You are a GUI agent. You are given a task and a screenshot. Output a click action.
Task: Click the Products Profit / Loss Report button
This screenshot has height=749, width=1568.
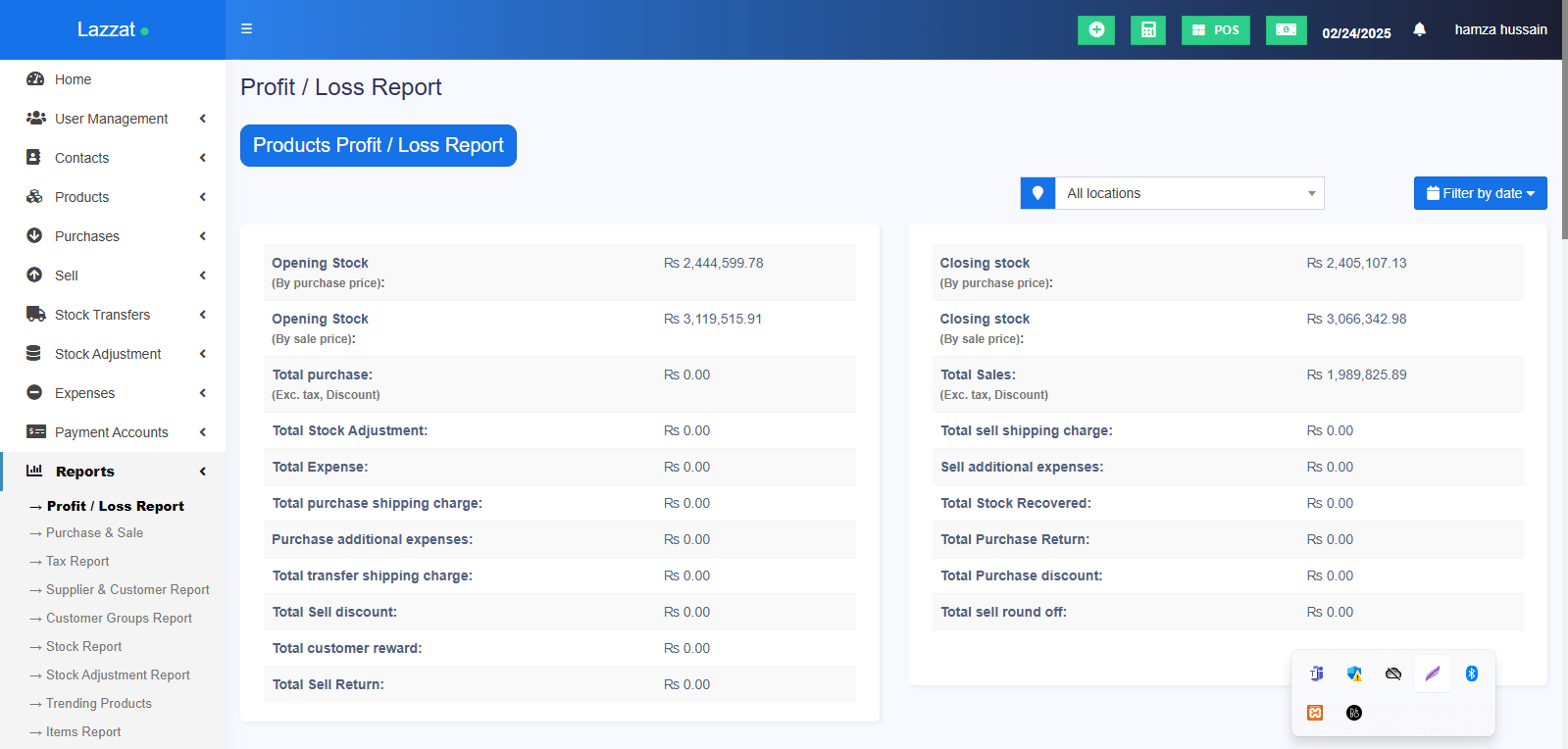click(378, 146)
